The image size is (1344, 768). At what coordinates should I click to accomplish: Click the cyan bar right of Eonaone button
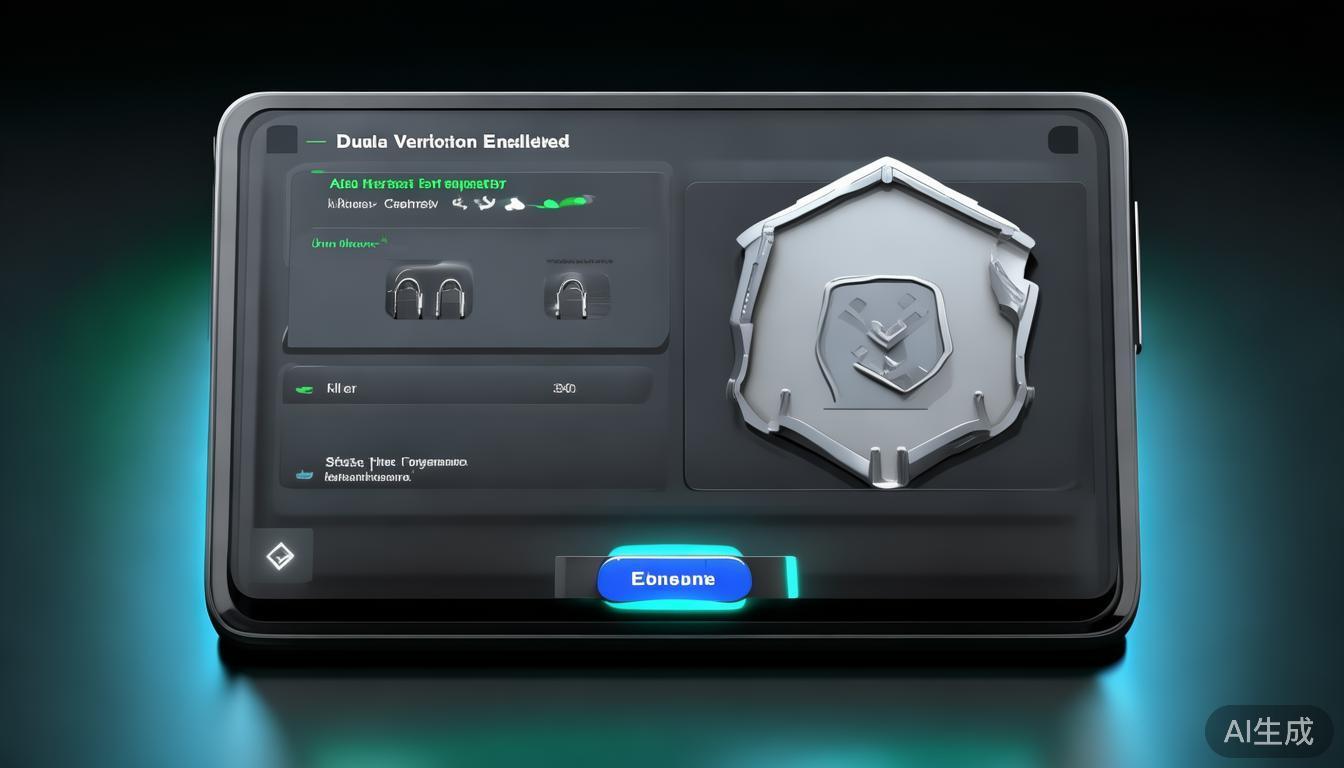(x=792, y=578)
